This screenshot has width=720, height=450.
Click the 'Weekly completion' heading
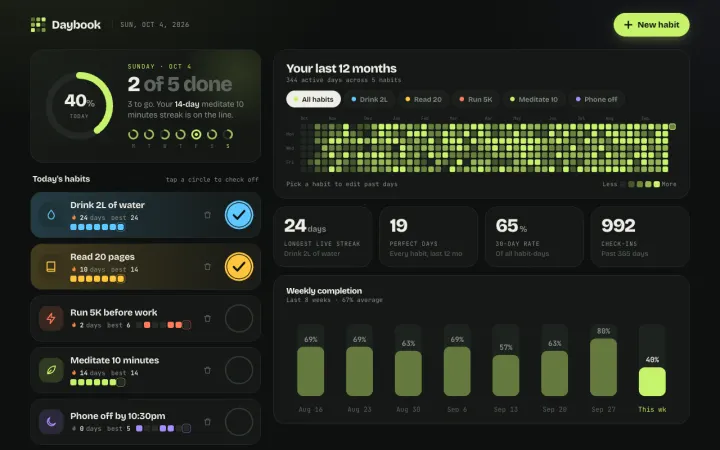pos(324,291)
